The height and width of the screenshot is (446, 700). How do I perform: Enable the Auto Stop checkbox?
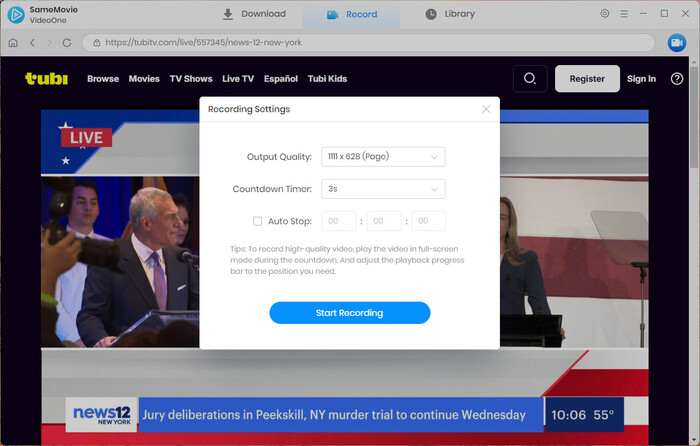point(257,221)
